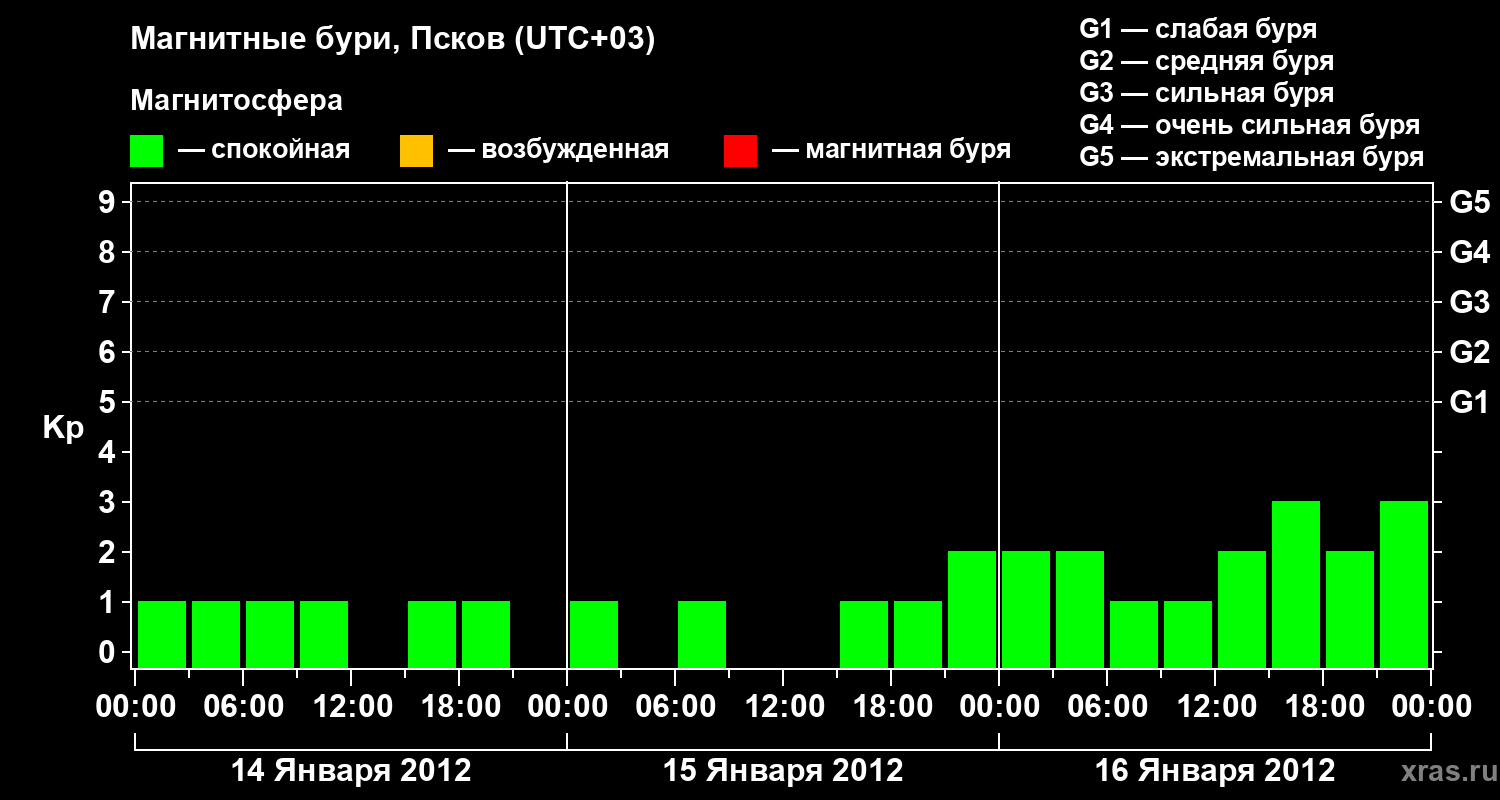Click the 18:00 tick label for 16 Января
The width and height of the screenshot is (1500, 800).
click(x=1323, y=706)
